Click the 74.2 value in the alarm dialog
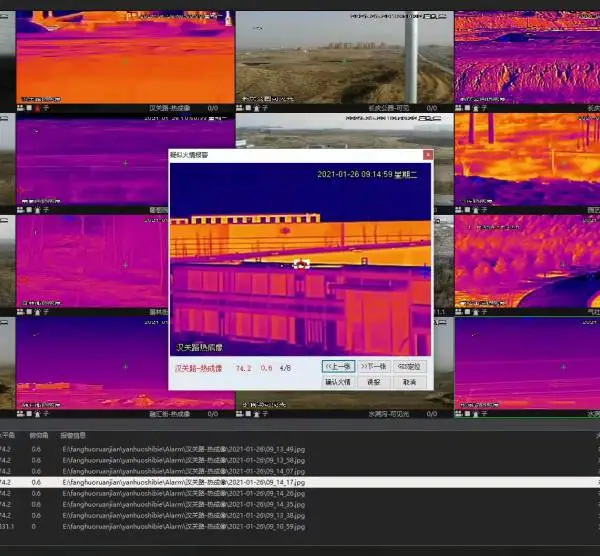This screenshot has width=600, height=556. (243, 368)
